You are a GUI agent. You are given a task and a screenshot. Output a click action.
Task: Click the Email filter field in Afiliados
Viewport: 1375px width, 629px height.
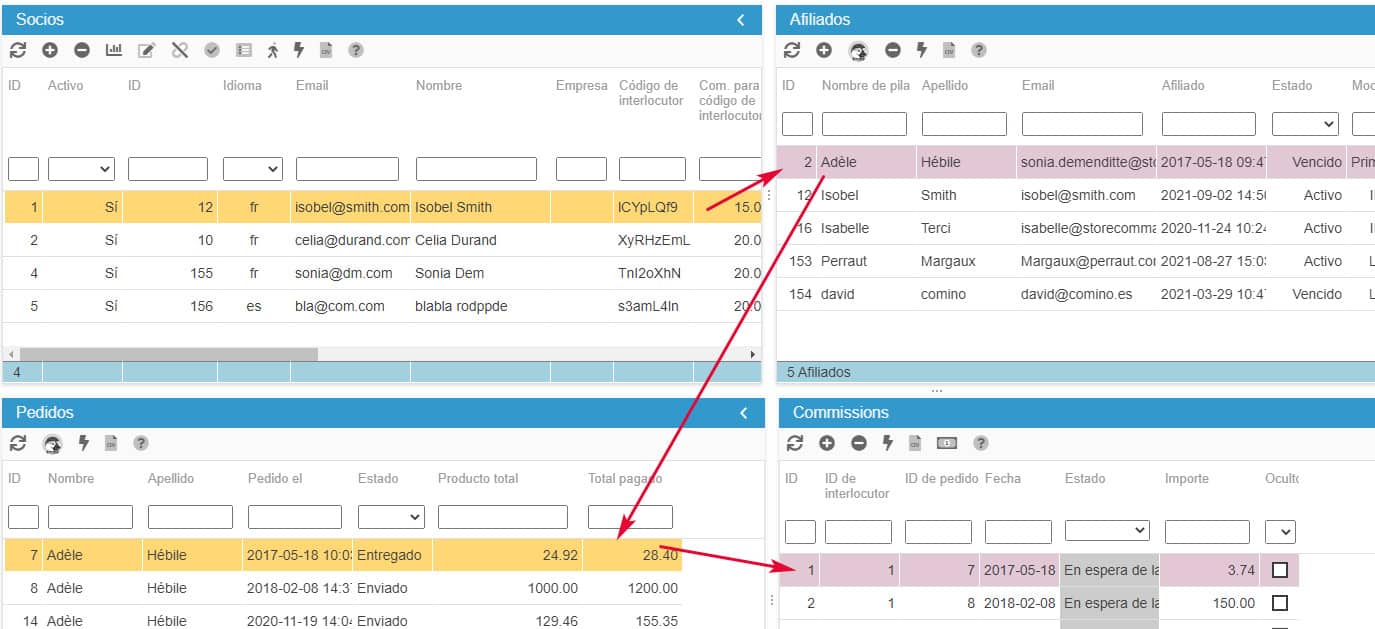[1082, 124]
